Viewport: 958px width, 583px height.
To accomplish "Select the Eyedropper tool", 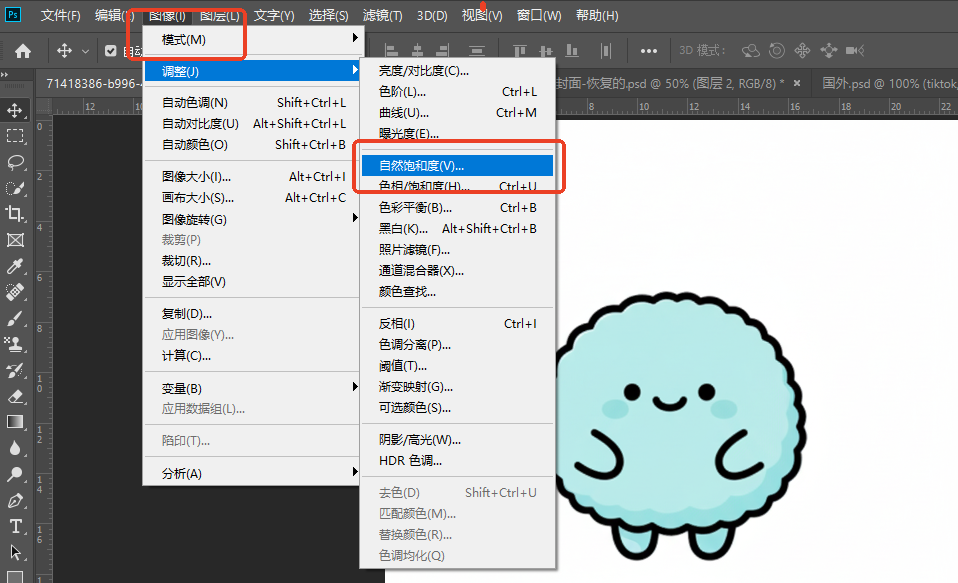I will [15, 266].
